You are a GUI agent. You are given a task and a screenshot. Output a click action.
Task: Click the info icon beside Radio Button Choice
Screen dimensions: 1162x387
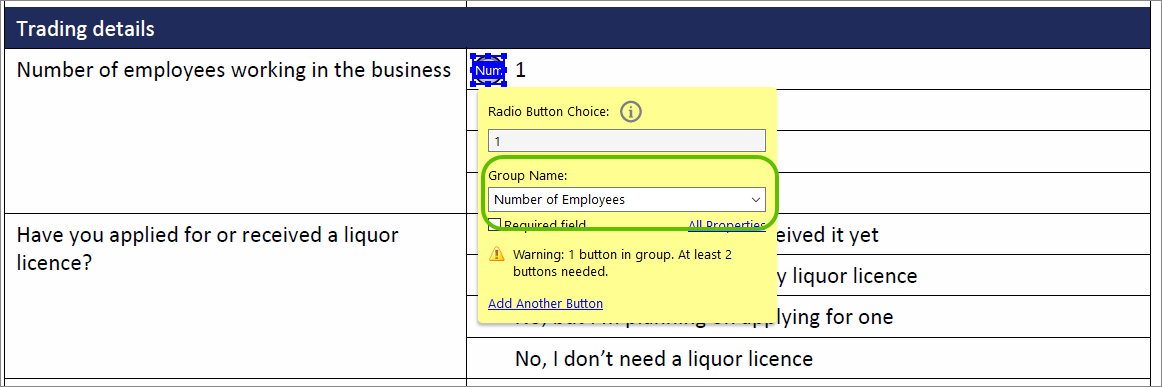pyautogui.click(x=631, y=112)
